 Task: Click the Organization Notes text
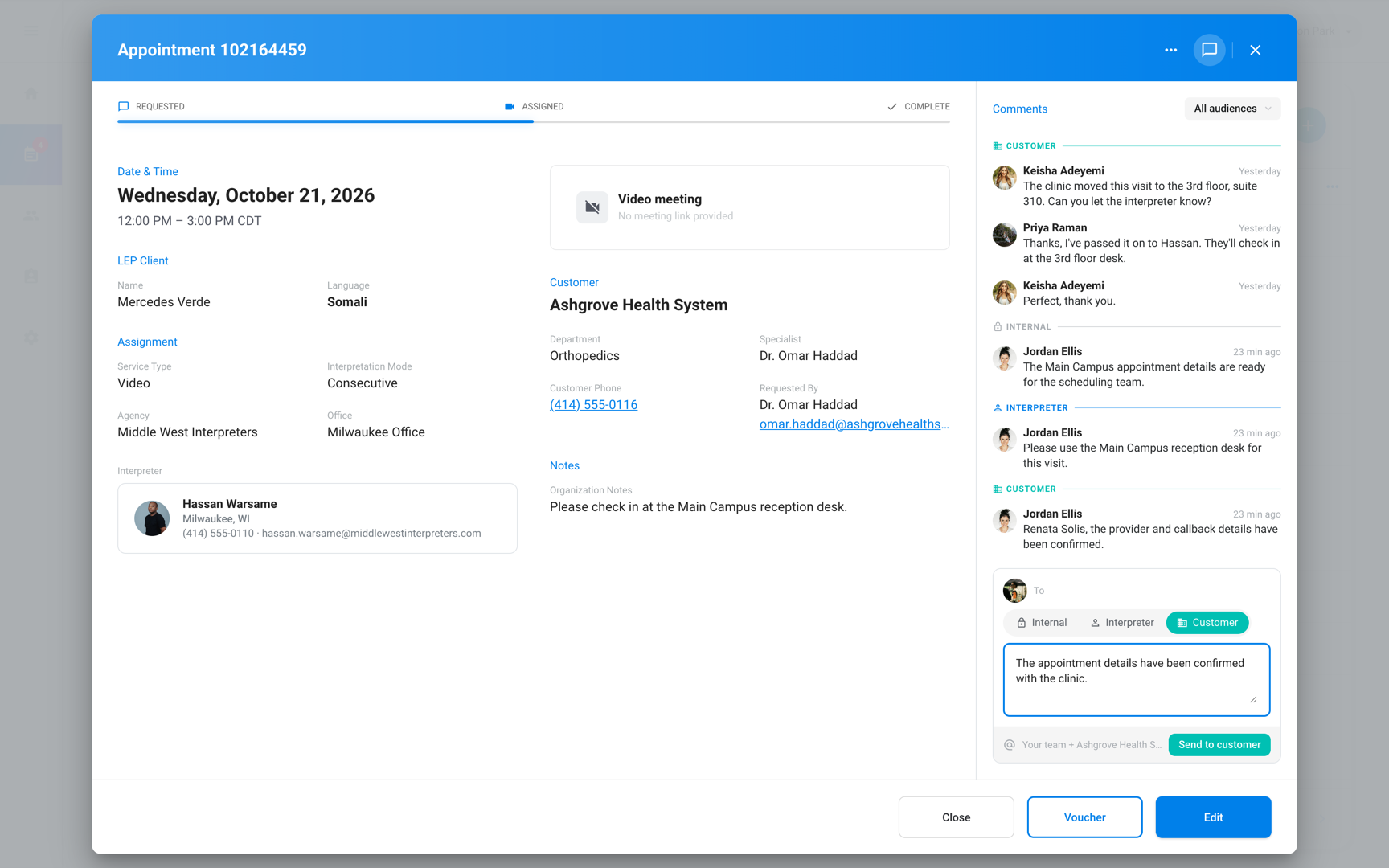698,507
